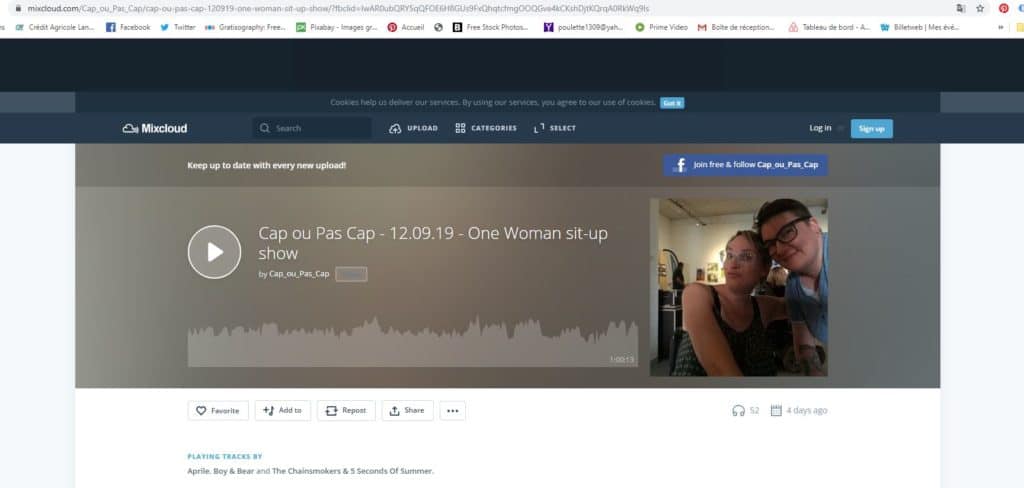Open the Cap_ou_Pas_Cap uploader profile

tap(299, 274)
